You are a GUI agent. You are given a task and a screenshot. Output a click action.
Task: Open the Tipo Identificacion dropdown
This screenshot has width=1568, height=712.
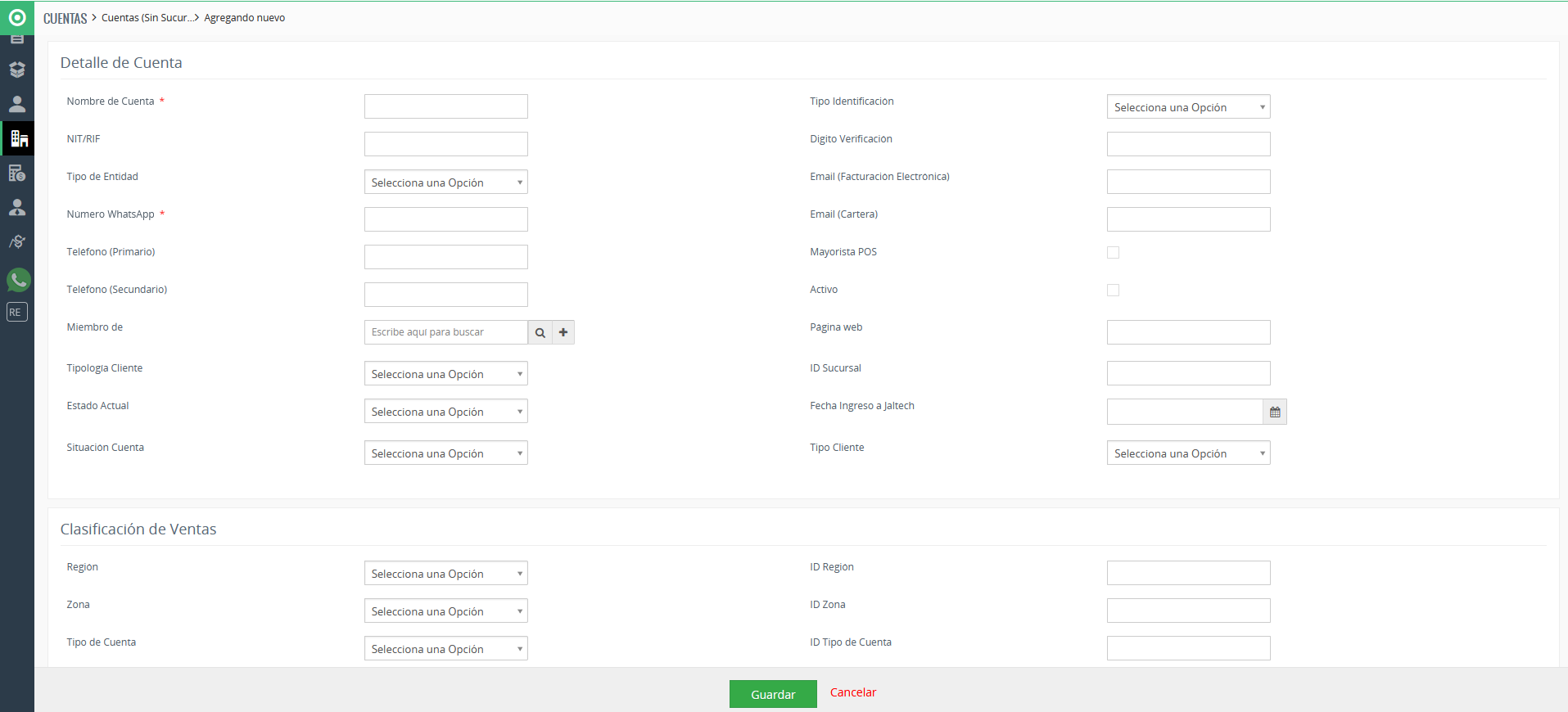(1188, 106)
